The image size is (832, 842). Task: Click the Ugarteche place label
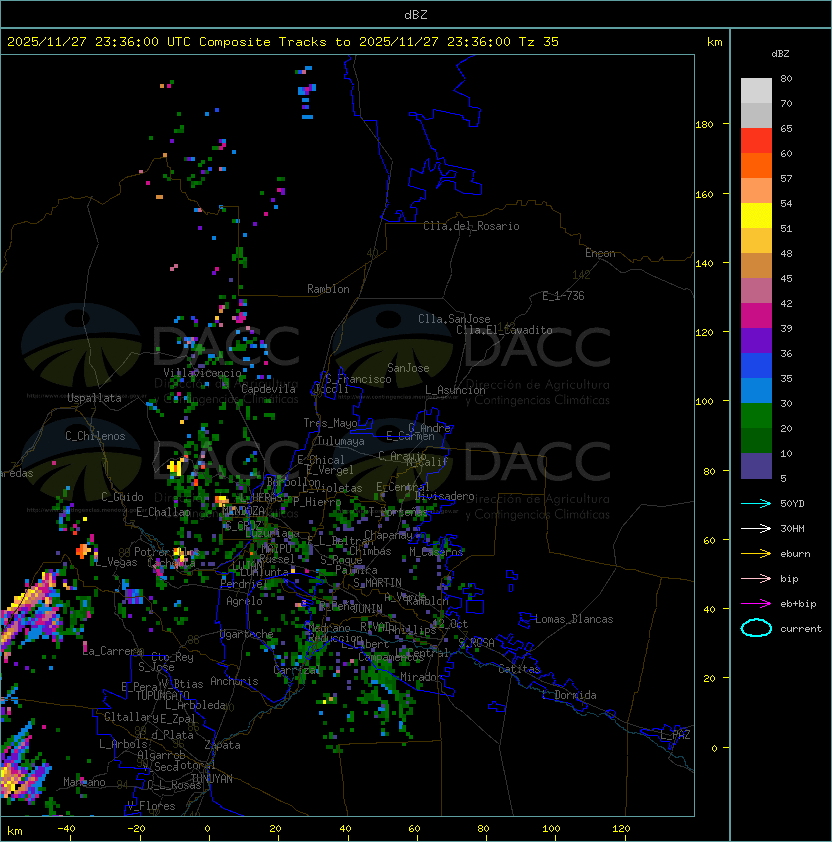[x=247, y=634]
